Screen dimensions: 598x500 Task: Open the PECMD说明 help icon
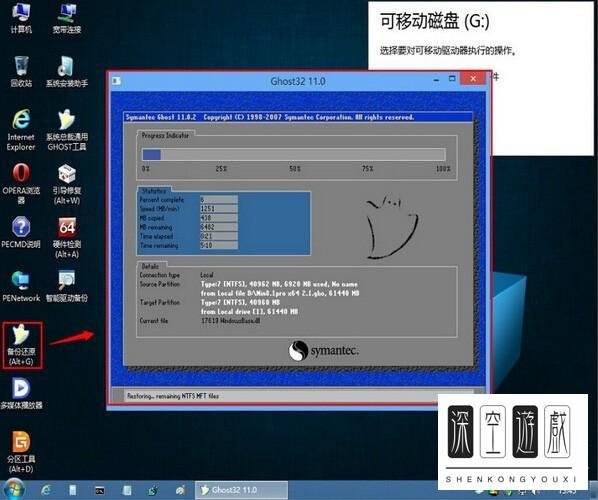tap(21, 233)
